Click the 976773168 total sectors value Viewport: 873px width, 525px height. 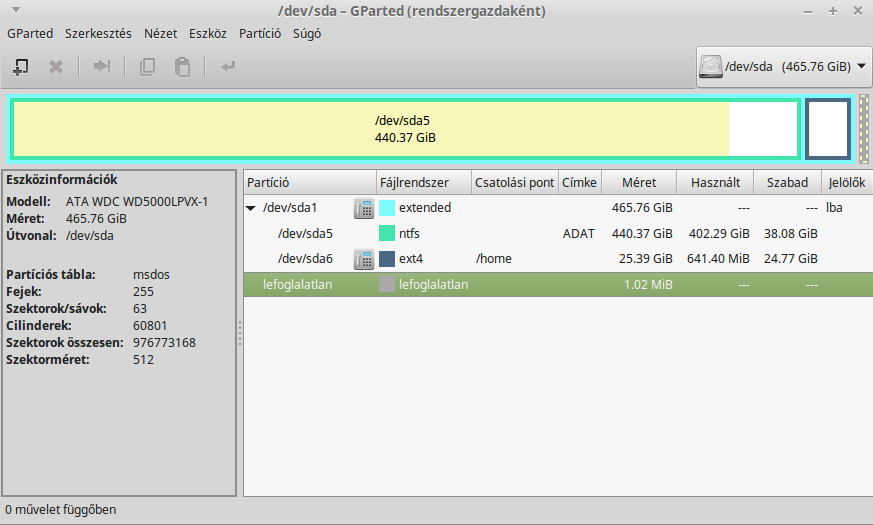click(x=164, y=342)
